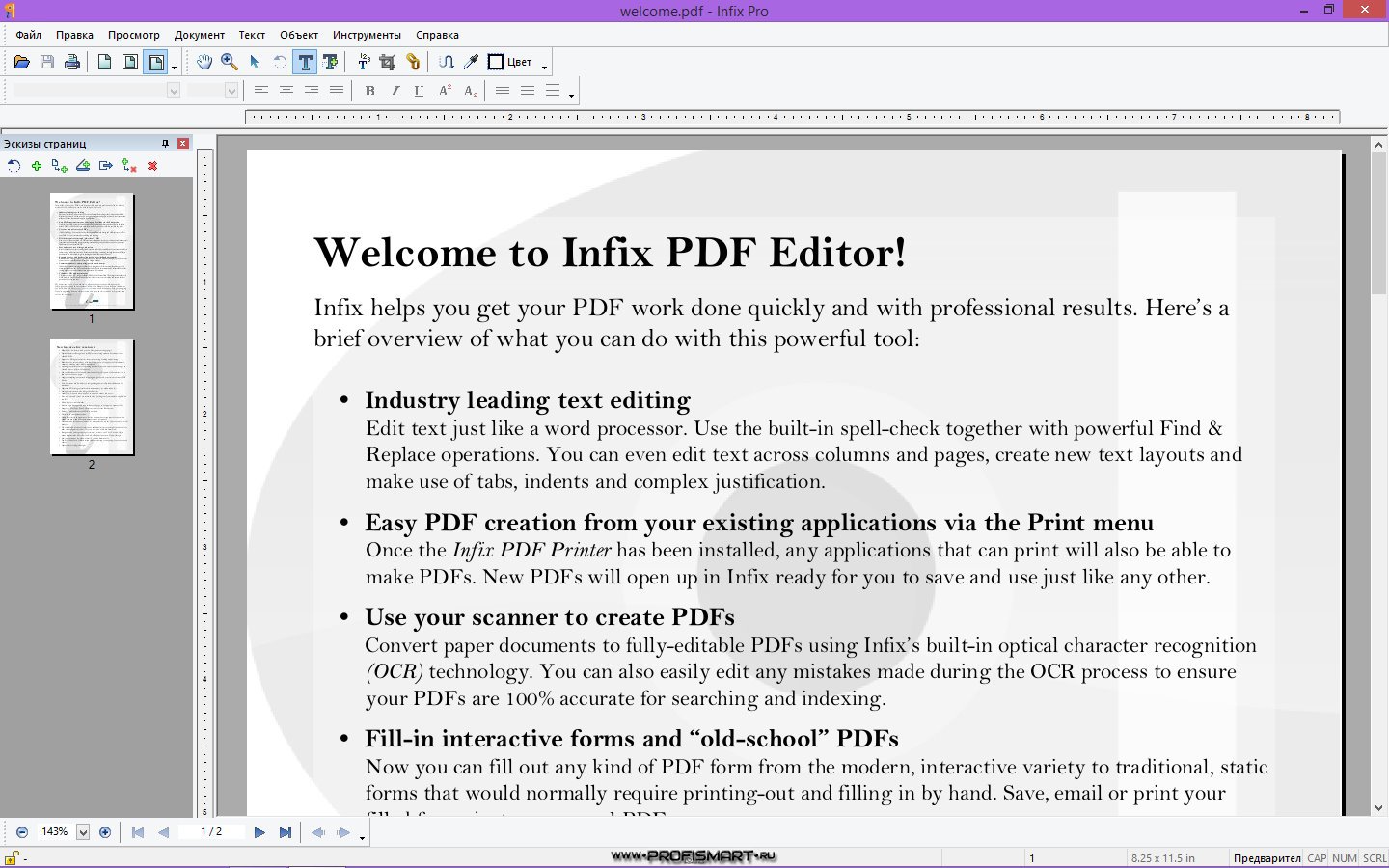Image resolution: width=1389 pixels, height=868 pixels.
Task: Jump to the last page
Action: (286, 832)
